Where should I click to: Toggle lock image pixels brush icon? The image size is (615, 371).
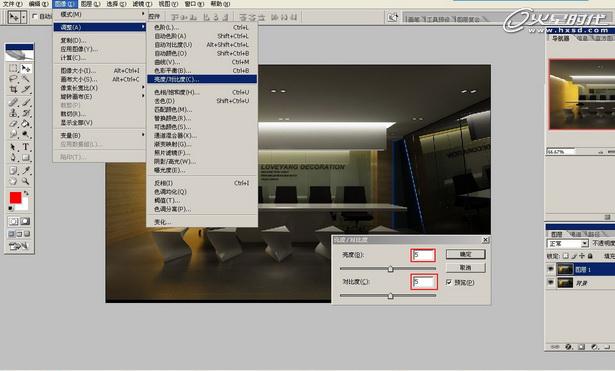[x=574, y=256]
